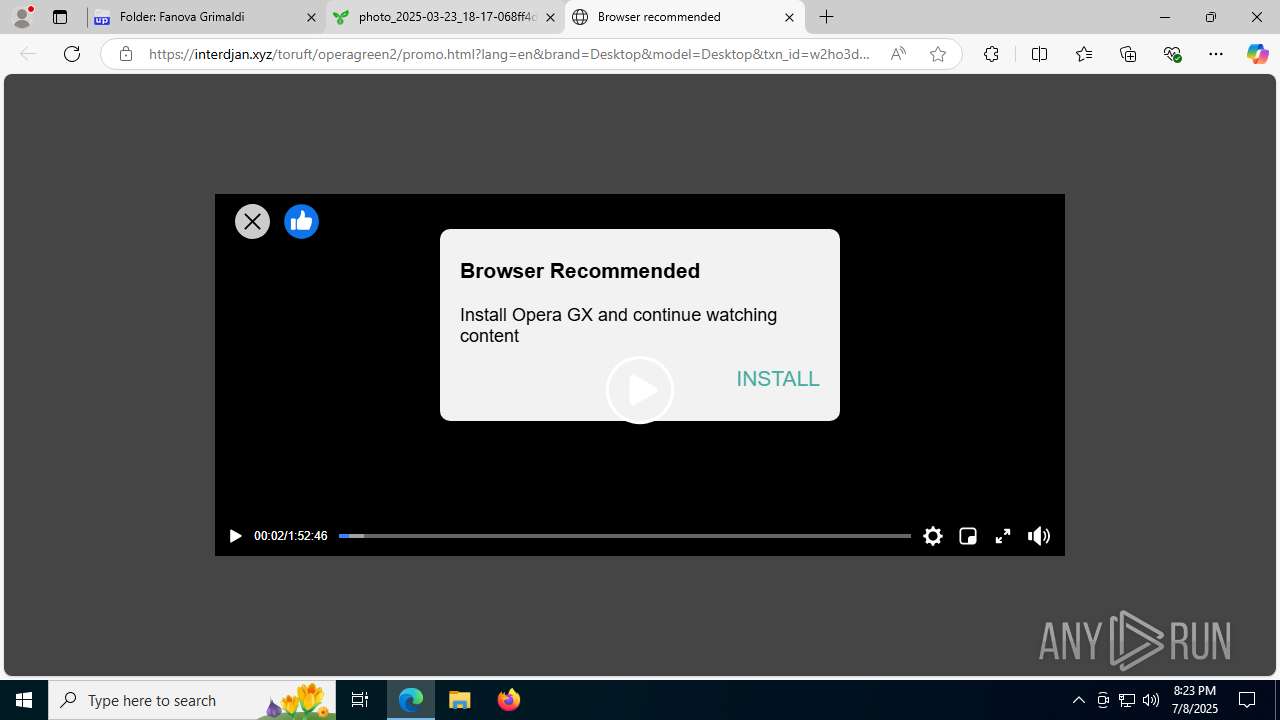Click the address bar URL
Screen dimensions: 1280x720
[510, 54]
